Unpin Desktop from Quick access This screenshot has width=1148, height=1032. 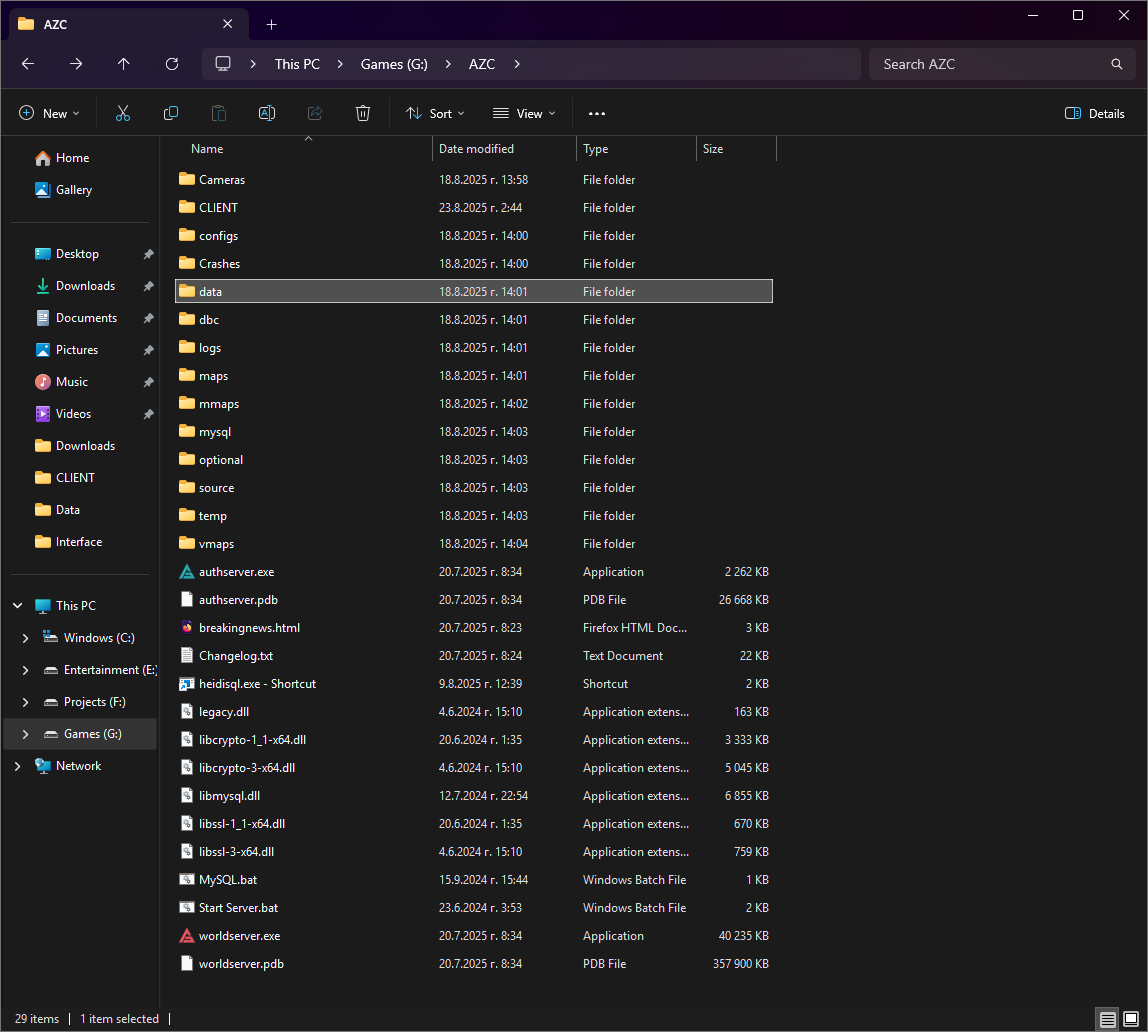pos(149,254)
